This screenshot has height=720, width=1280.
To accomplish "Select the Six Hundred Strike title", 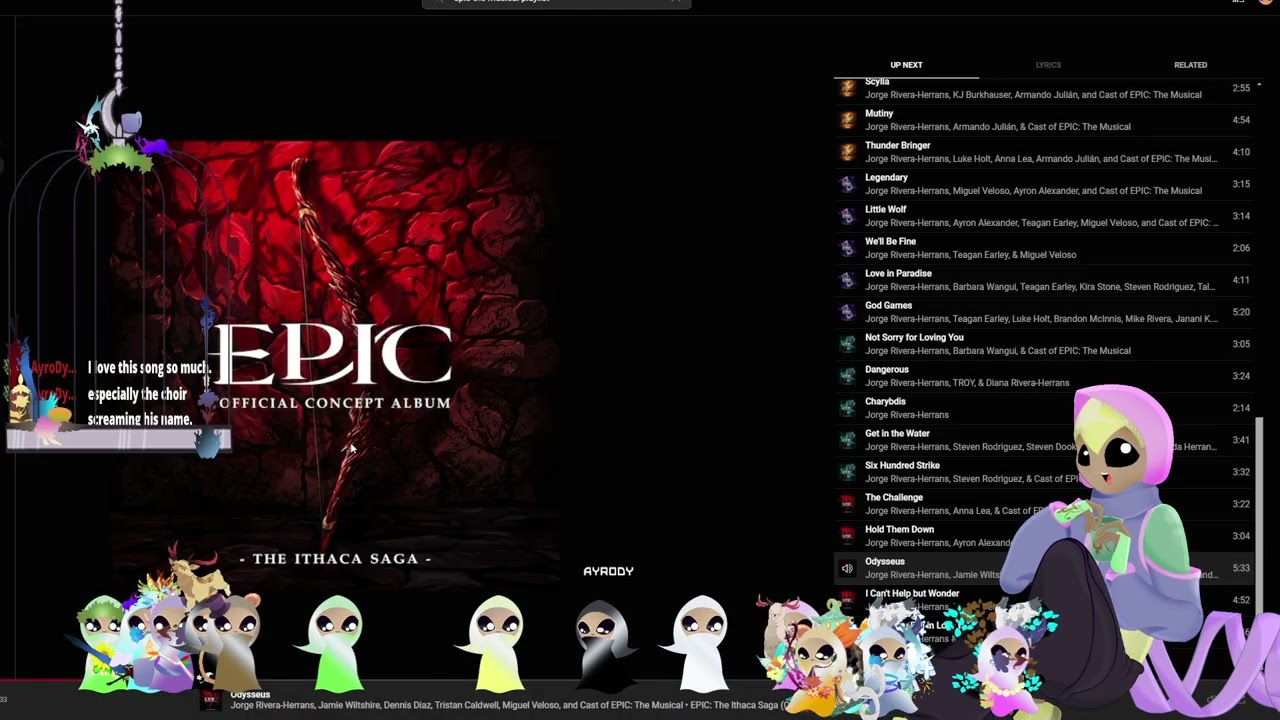I will (x=902, y=466).
